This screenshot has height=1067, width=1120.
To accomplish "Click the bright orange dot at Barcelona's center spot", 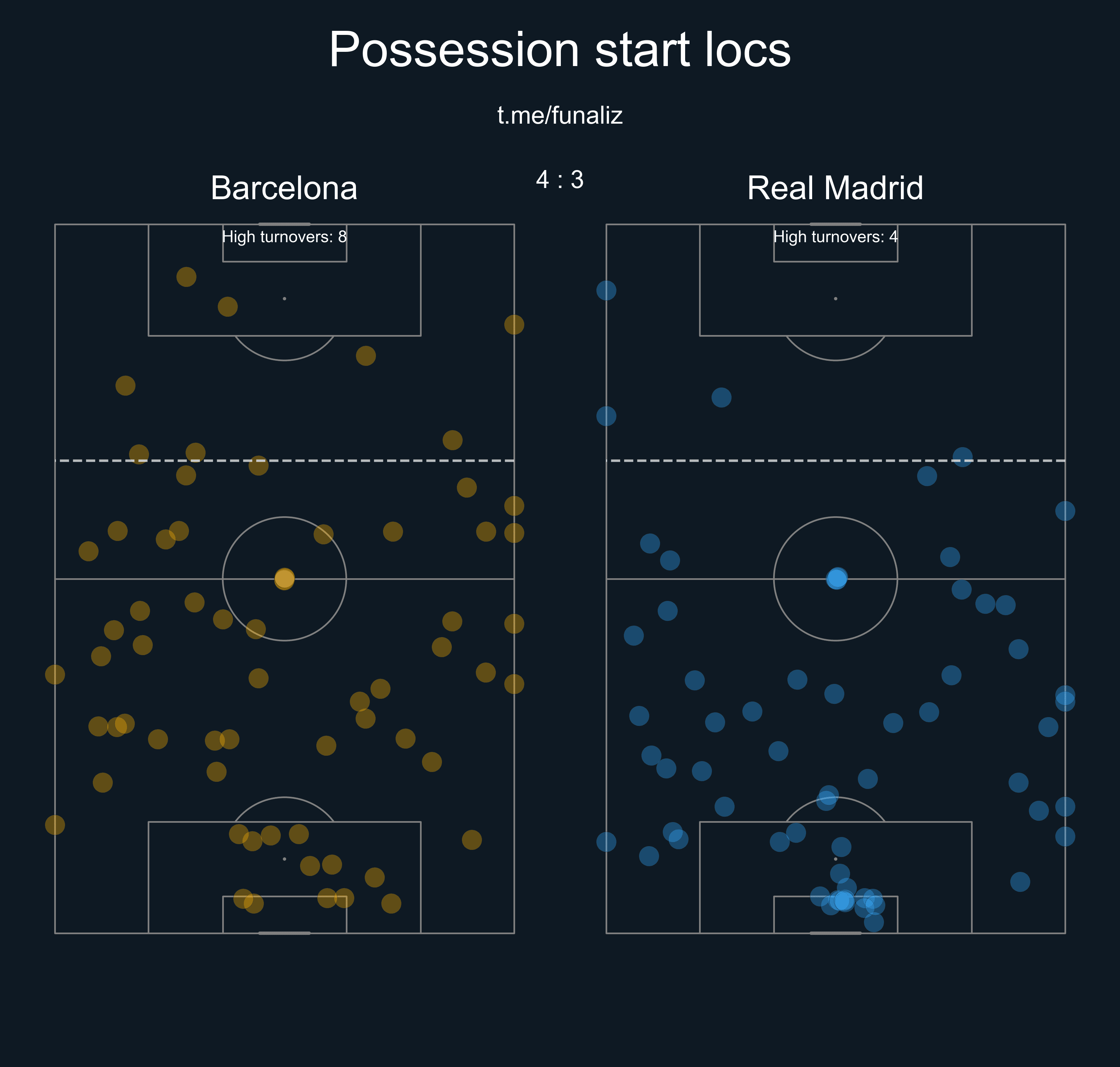I will coord(284,579).
